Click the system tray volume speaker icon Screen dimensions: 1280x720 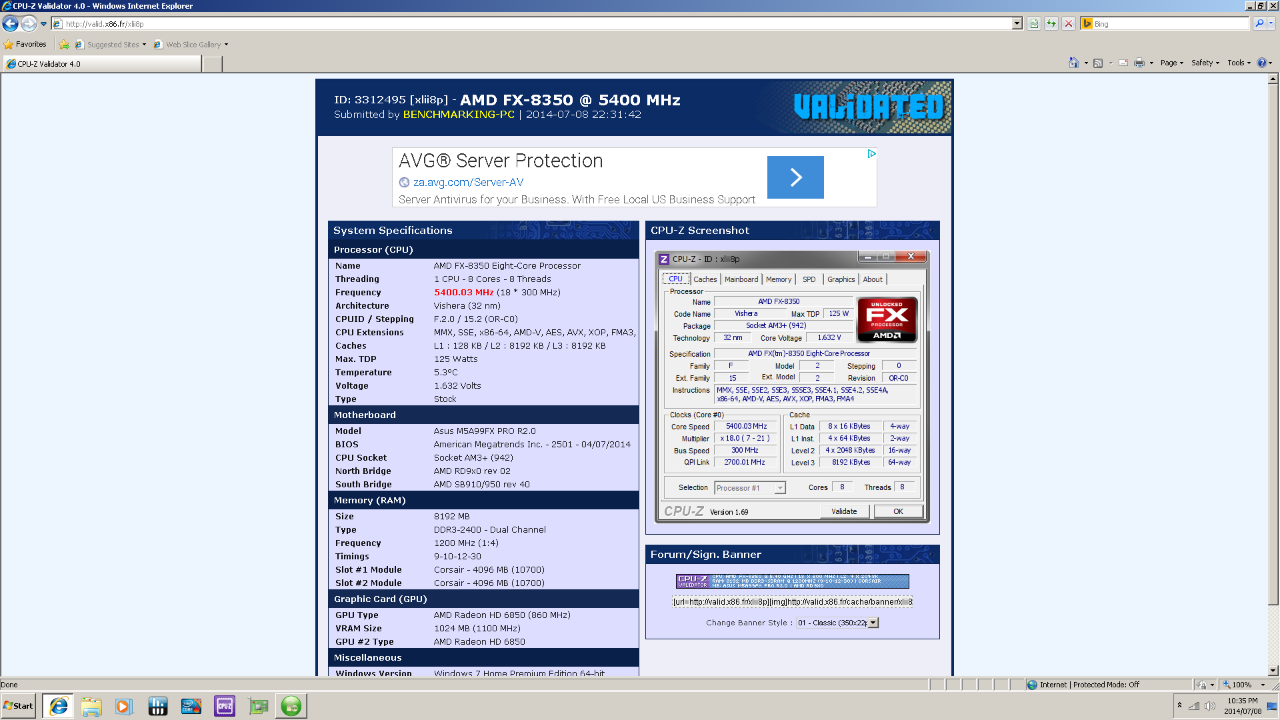tap(1212, 706)
